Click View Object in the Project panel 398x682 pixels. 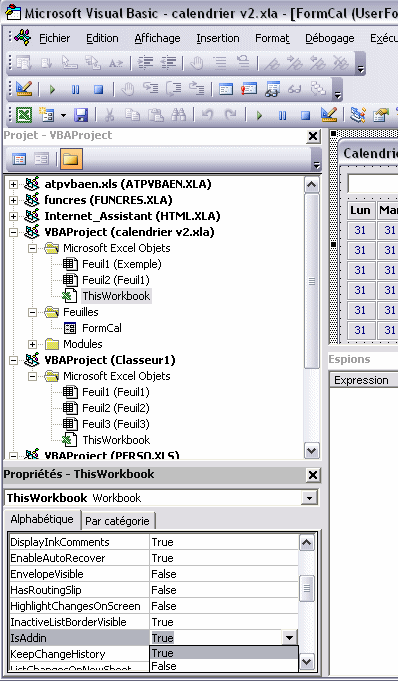click(41, 159)
